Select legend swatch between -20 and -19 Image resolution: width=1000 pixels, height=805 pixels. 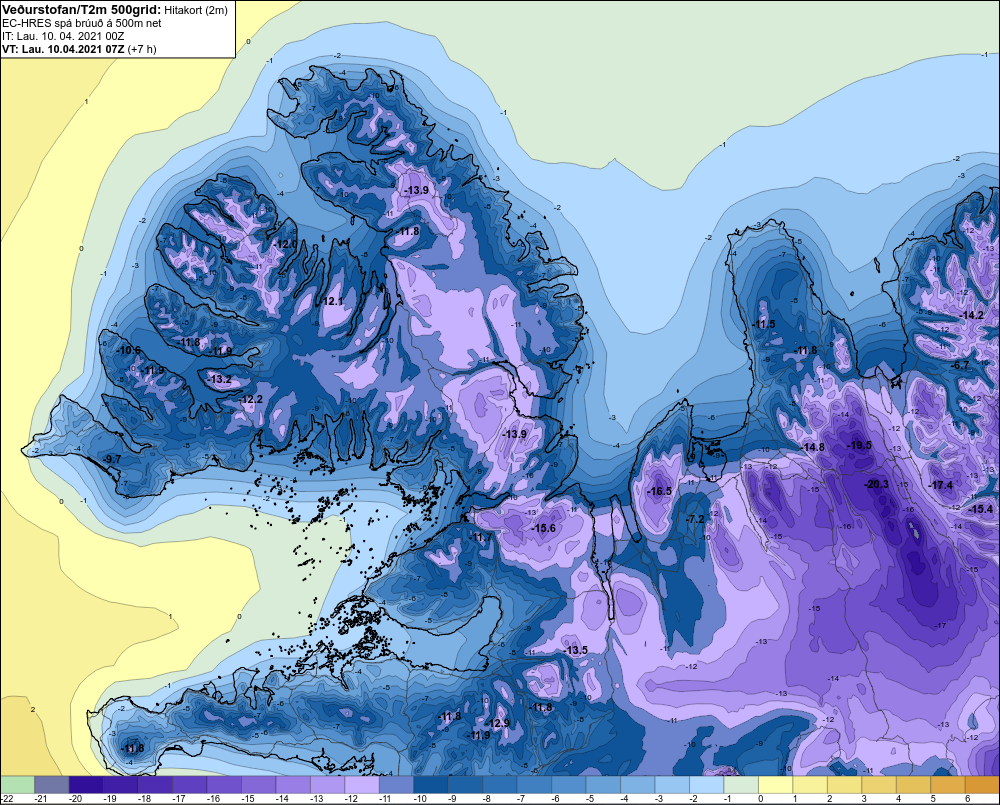pos(86,785)
